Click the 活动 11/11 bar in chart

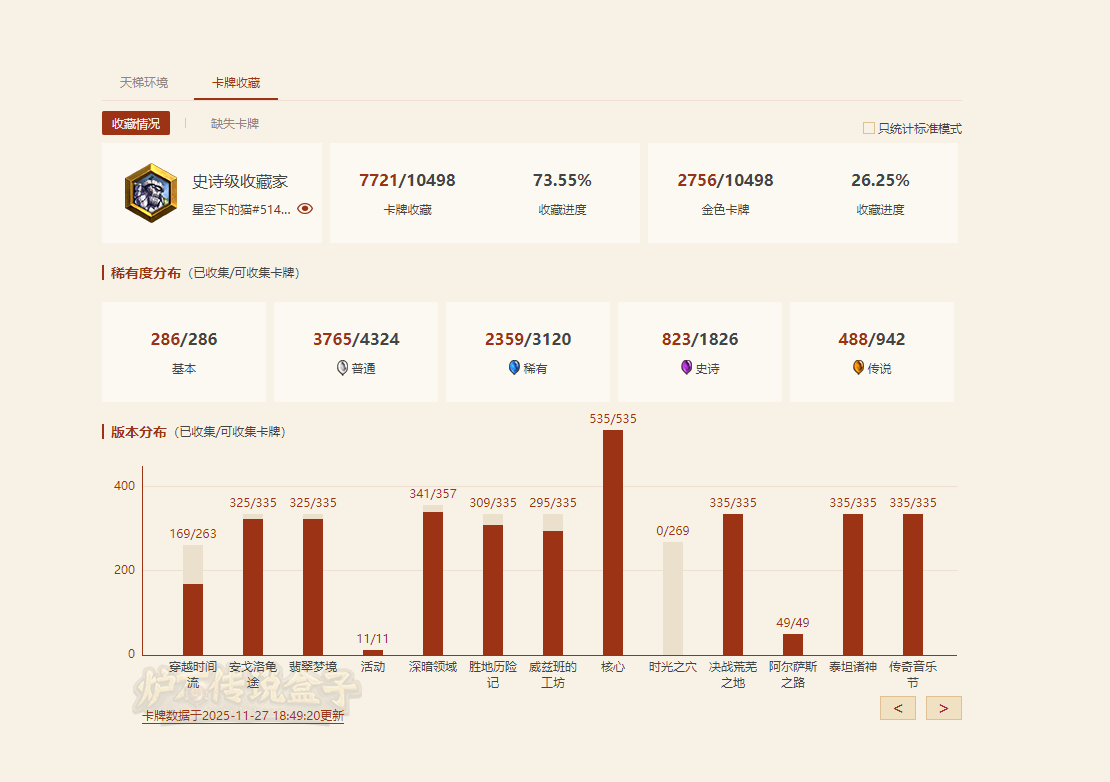(x=373, y=652)
